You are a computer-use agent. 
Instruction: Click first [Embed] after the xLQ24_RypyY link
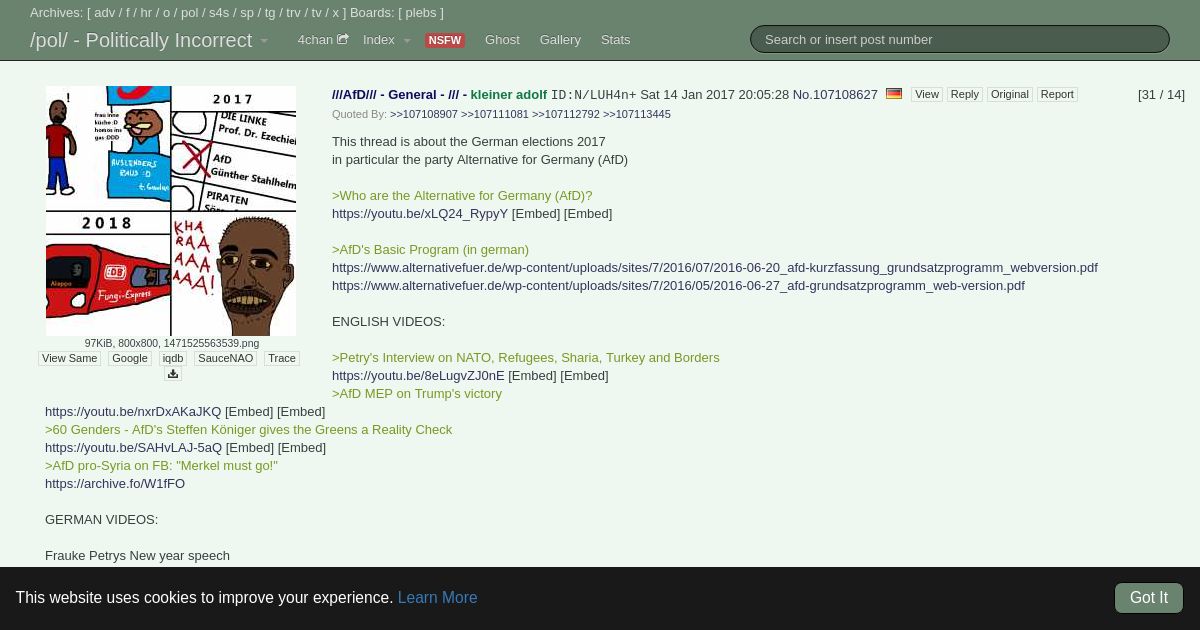point(535,214)
